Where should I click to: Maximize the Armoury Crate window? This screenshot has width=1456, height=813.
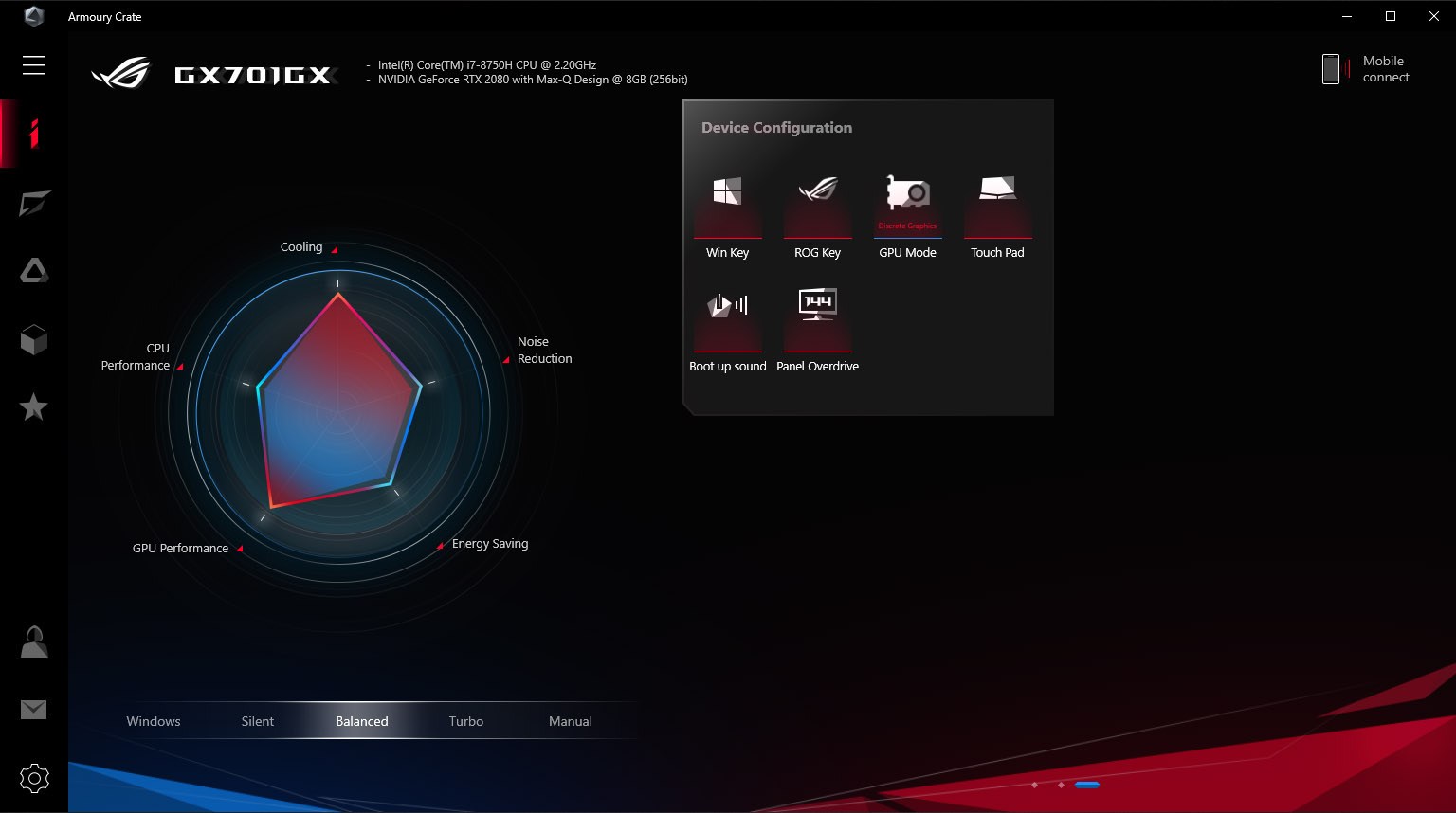[1391, 16]
